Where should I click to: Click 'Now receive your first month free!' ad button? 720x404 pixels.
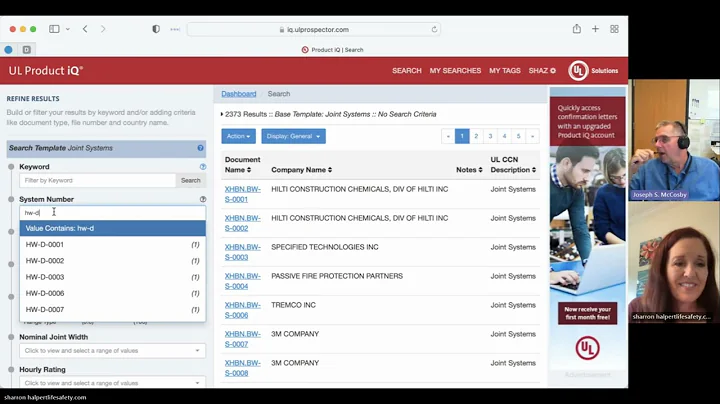coord(587,313)
